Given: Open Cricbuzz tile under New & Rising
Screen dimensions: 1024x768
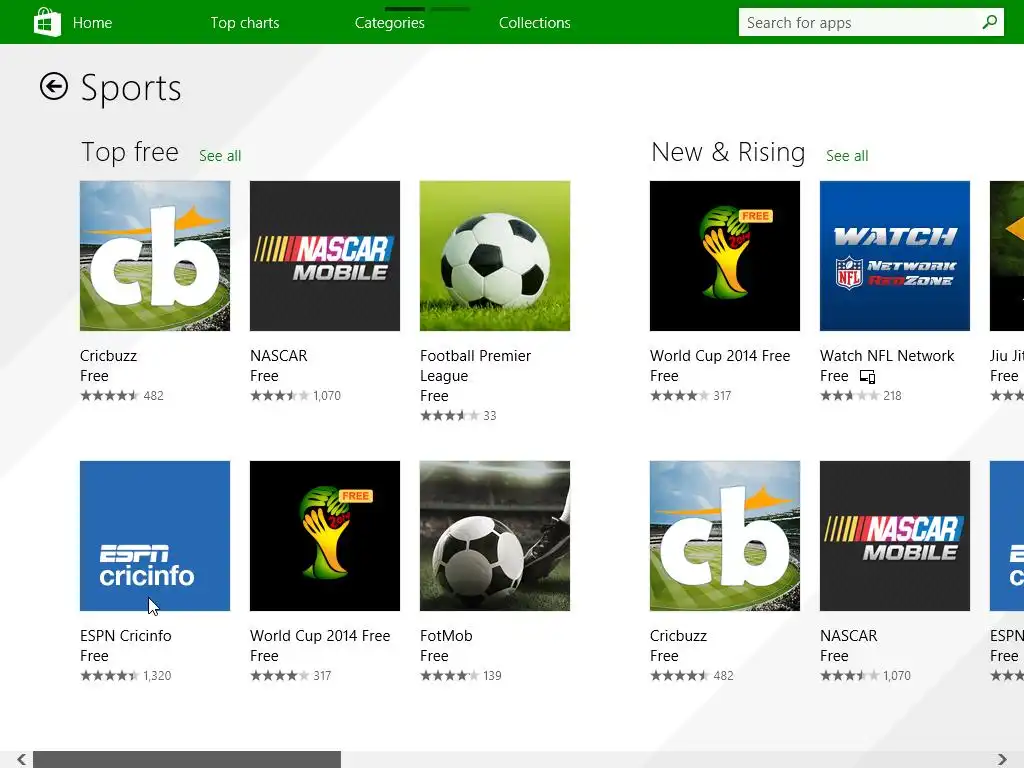Looking at the screenshot, I should point(725,536).
